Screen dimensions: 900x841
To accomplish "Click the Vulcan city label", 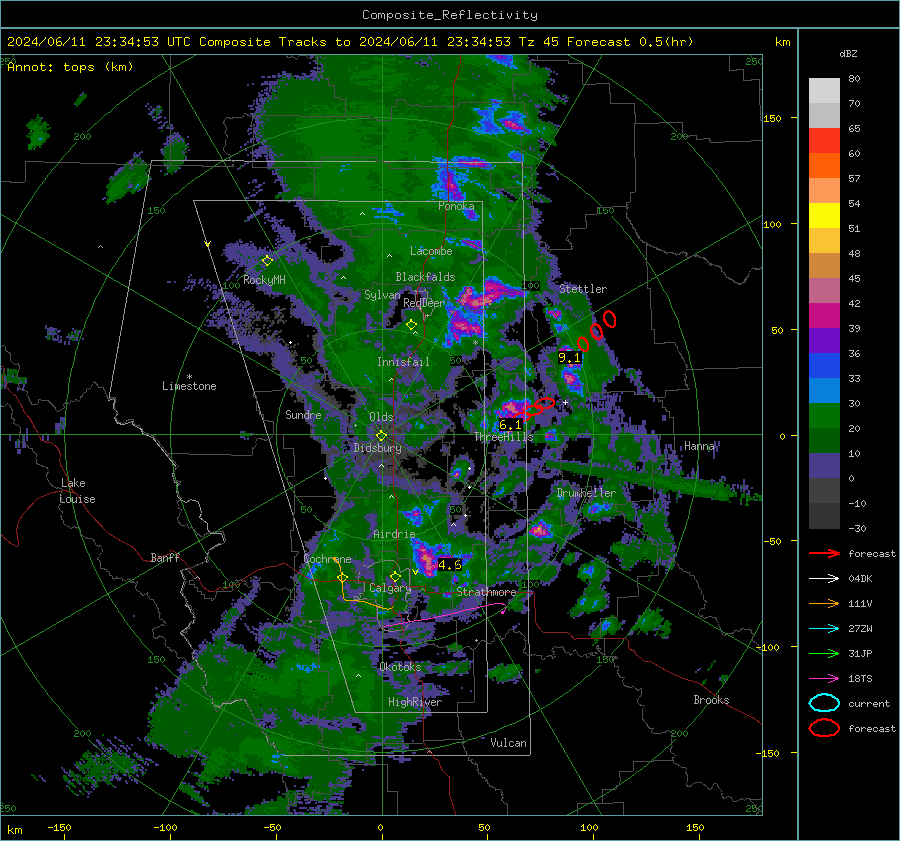I will point(509,743).
